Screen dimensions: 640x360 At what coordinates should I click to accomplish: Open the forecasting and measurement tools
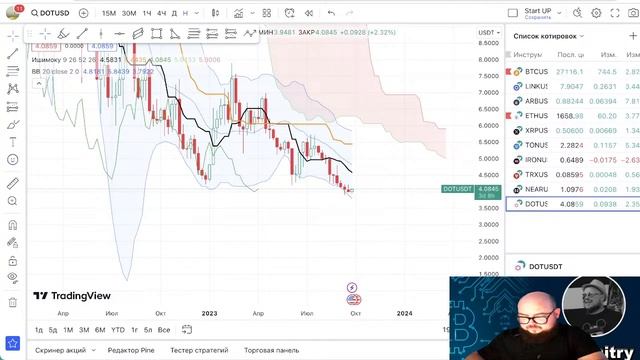coord(13,107)
